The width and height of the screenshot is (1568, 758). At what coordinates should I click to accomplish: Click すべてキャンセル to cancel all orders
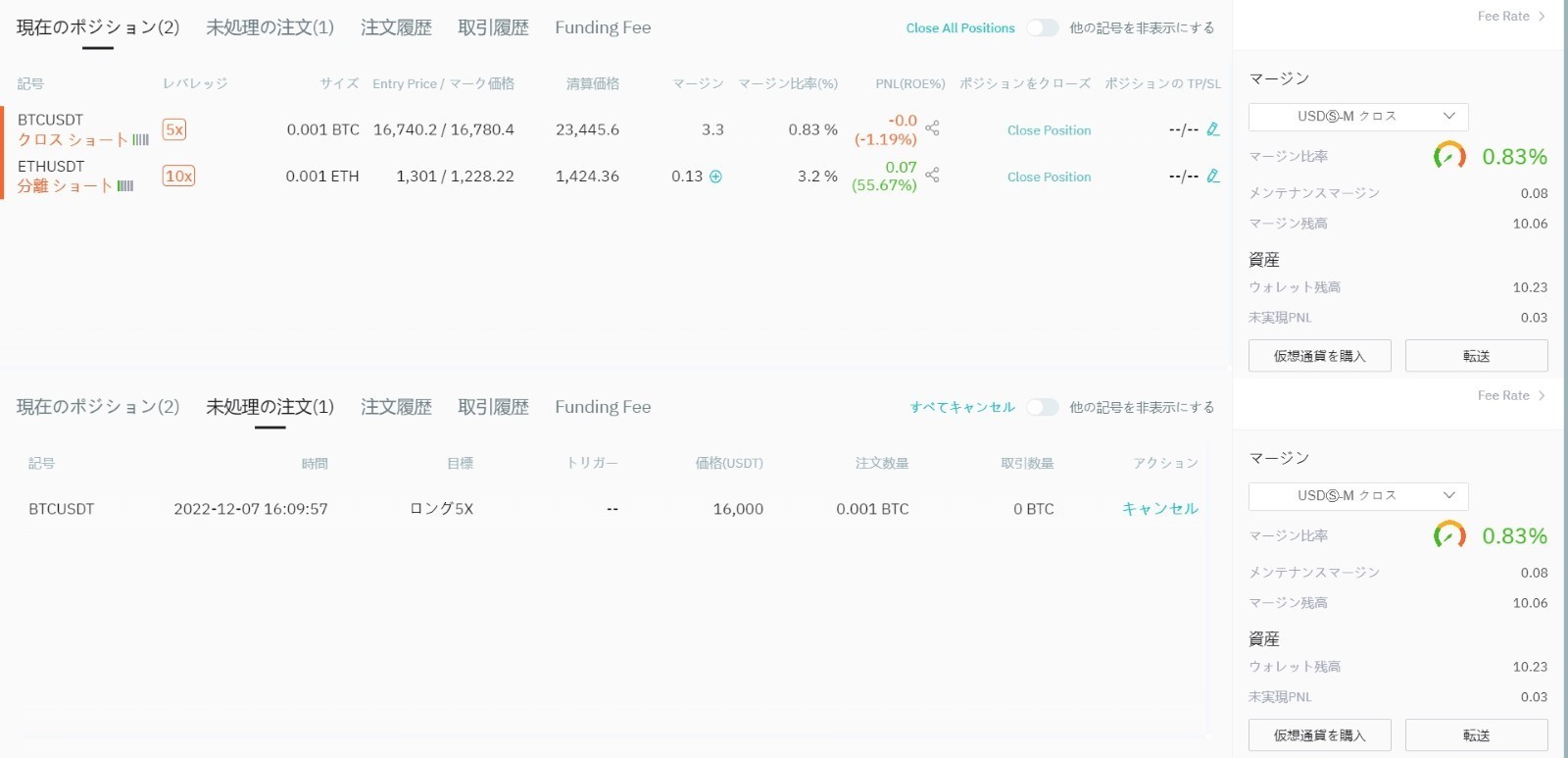tap(962, 407)
